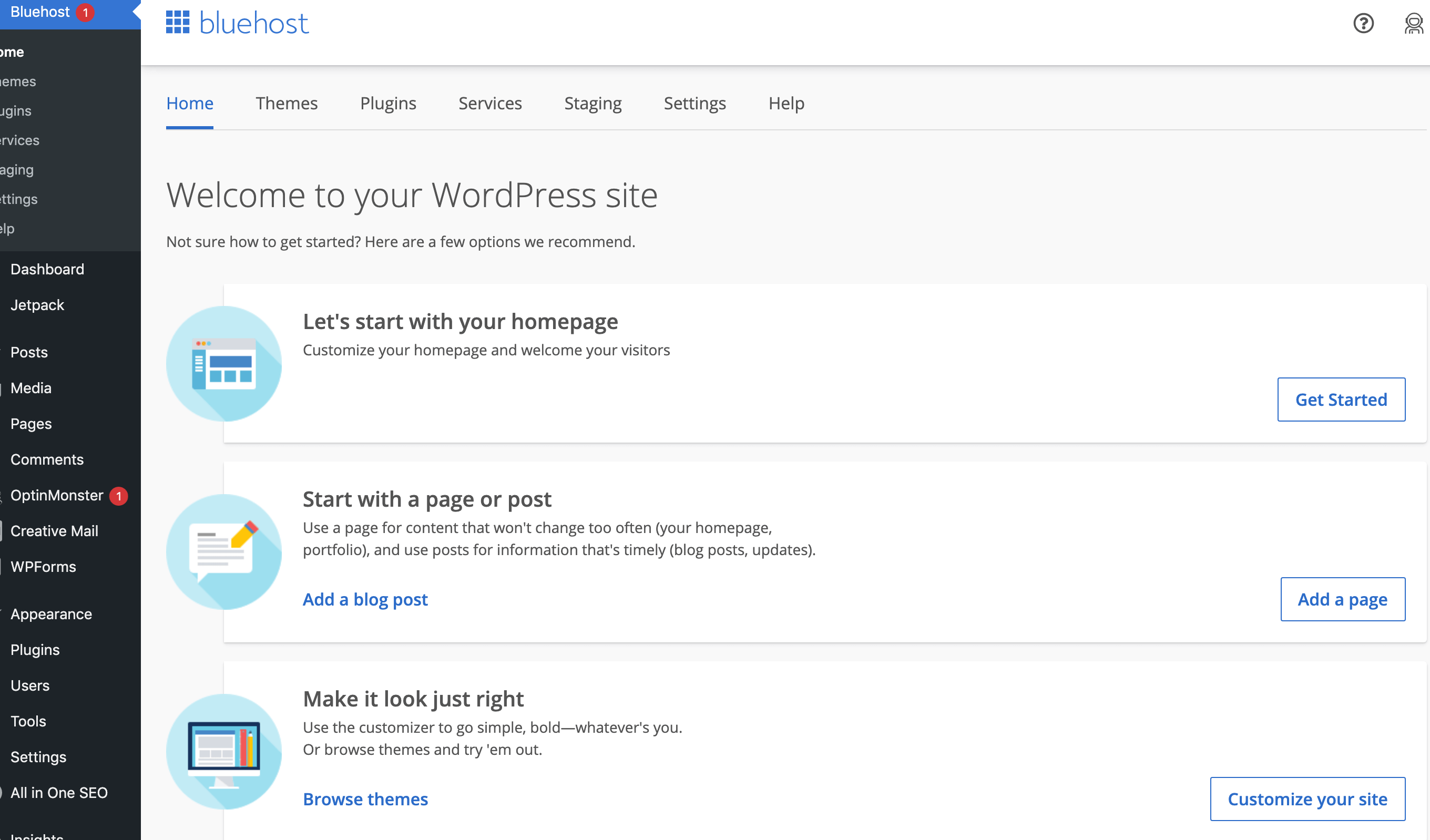Click the Add a page button

pos(1343,599)
